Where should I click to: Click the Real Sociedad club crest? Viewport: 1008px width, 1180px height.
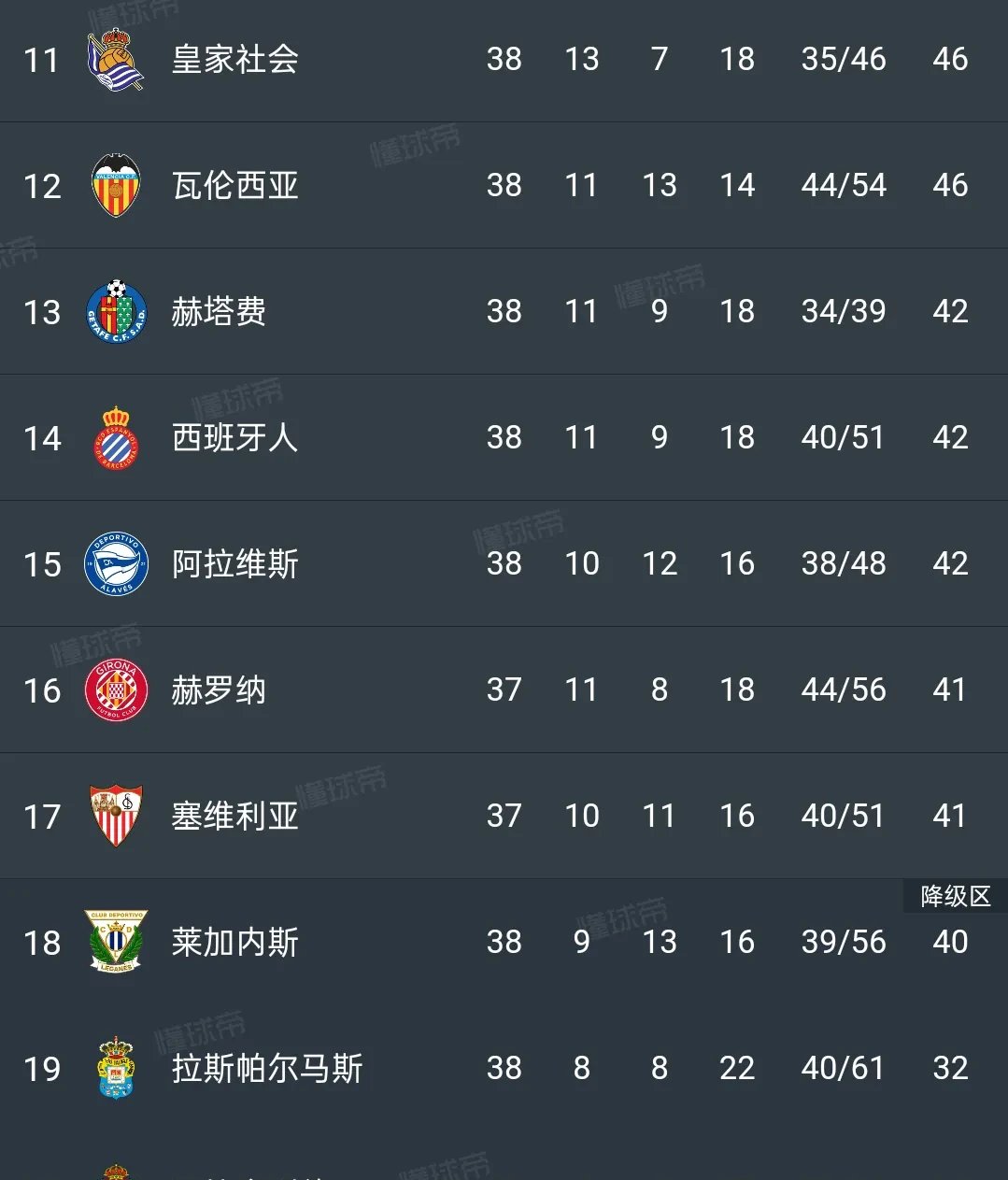(115, 60)
